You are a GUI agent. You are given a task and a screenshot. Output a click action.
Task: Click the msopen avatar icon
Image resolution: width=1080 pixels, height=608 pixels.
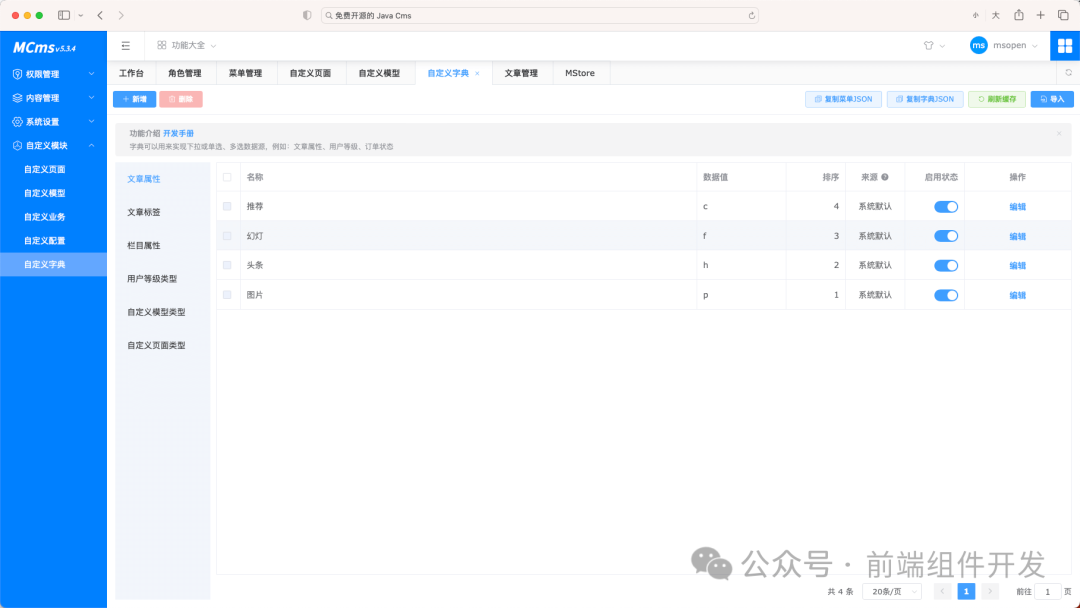(x=978, y=45)
